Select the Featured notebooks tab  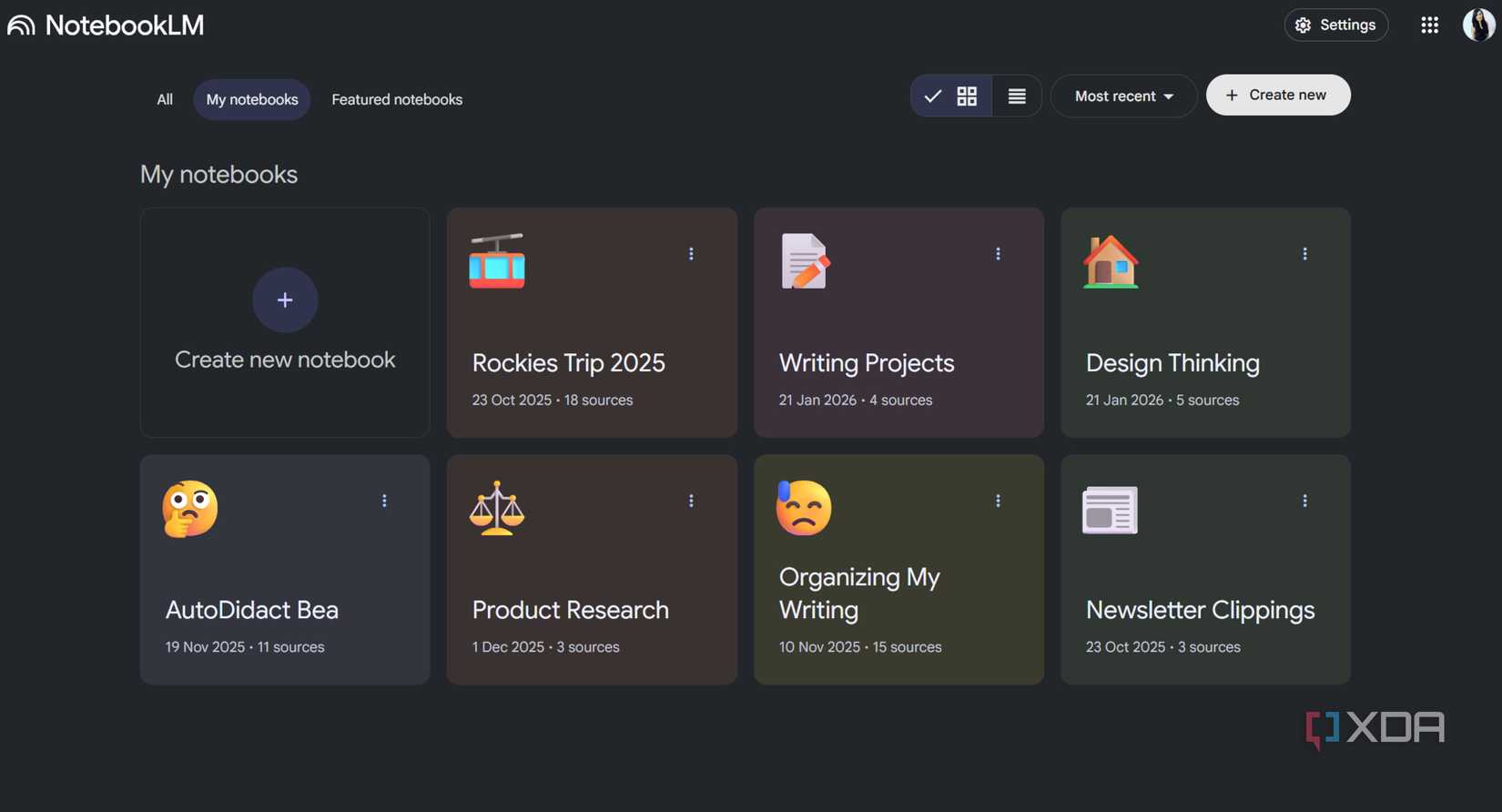(397, 99)
